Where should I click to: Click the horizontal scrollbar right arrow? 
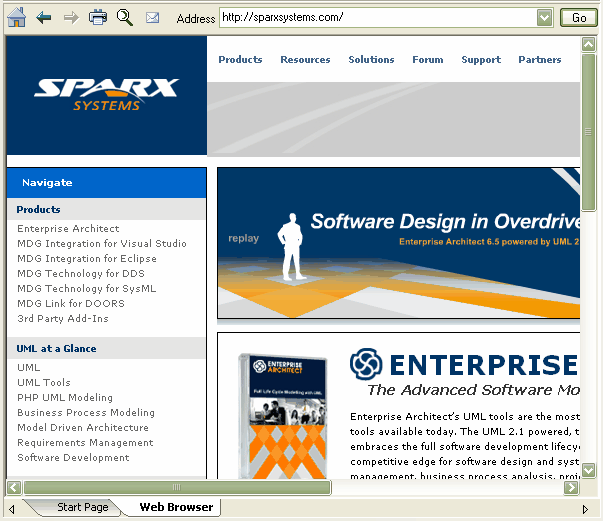tap(571, 488)
